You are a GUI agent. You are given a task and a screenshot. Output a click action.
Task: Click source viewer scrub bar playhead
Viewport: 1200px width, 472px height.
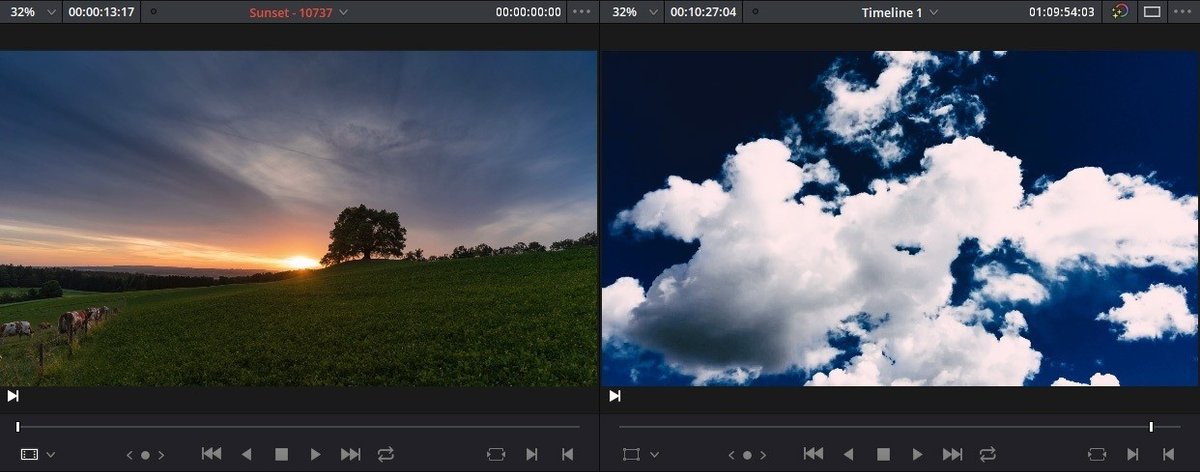pyautogui.click(x=18, y=427)
